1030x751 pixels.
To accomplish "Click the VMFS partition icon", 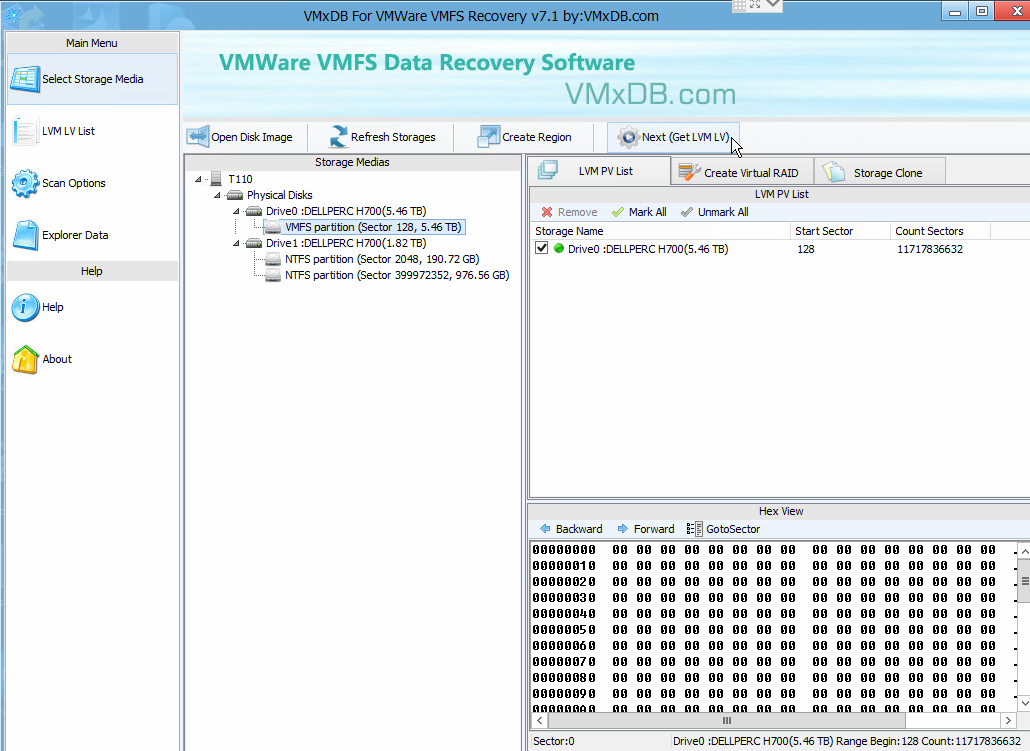I will pyautogui.click(x=273, y=227).
